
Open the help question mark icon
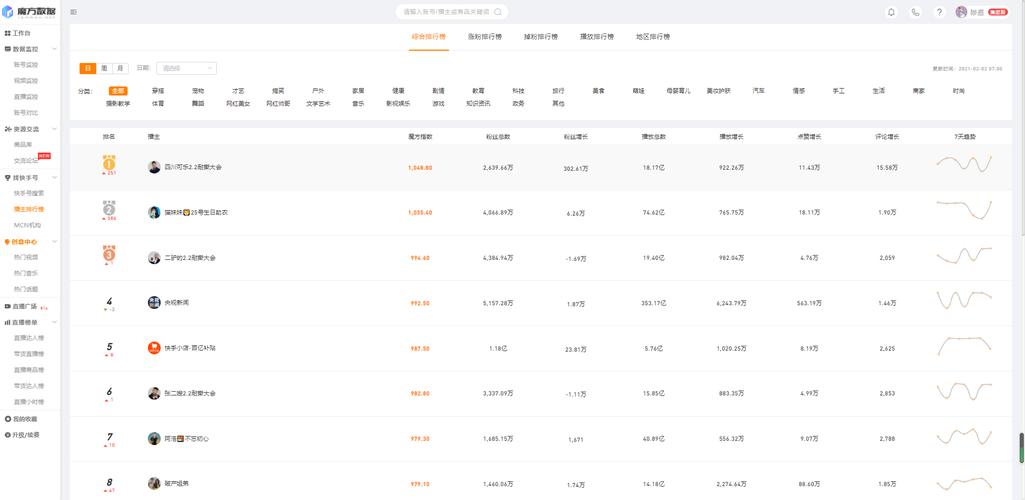pyautogui.click(x=939, y=12)
